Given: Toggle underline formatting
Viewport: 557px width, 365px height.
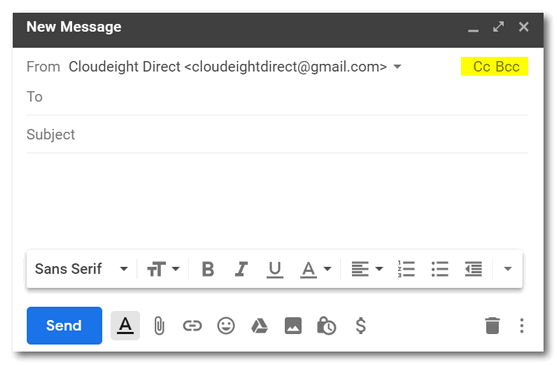Looking at the screenshot, I should pyautogui.click(x=275, y=269).
